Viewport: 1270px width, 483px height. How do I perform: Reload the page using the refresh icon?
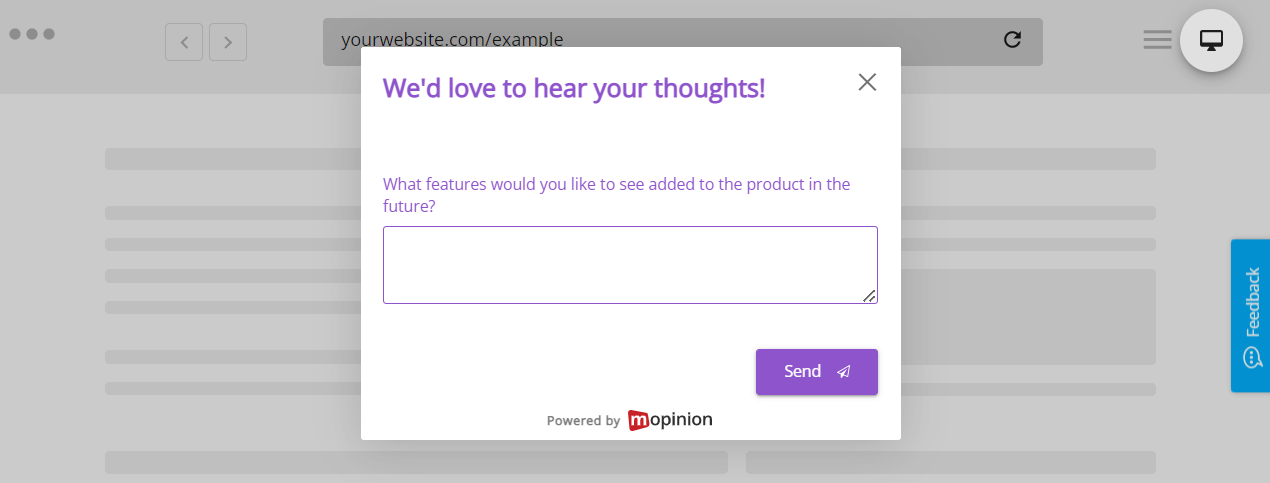click(1012, 40)
